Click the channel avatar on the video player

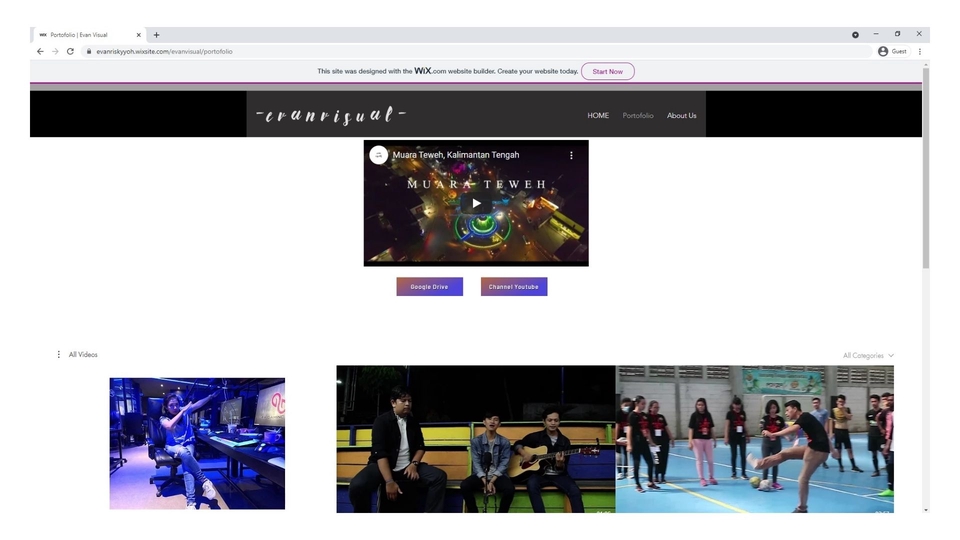378,155
